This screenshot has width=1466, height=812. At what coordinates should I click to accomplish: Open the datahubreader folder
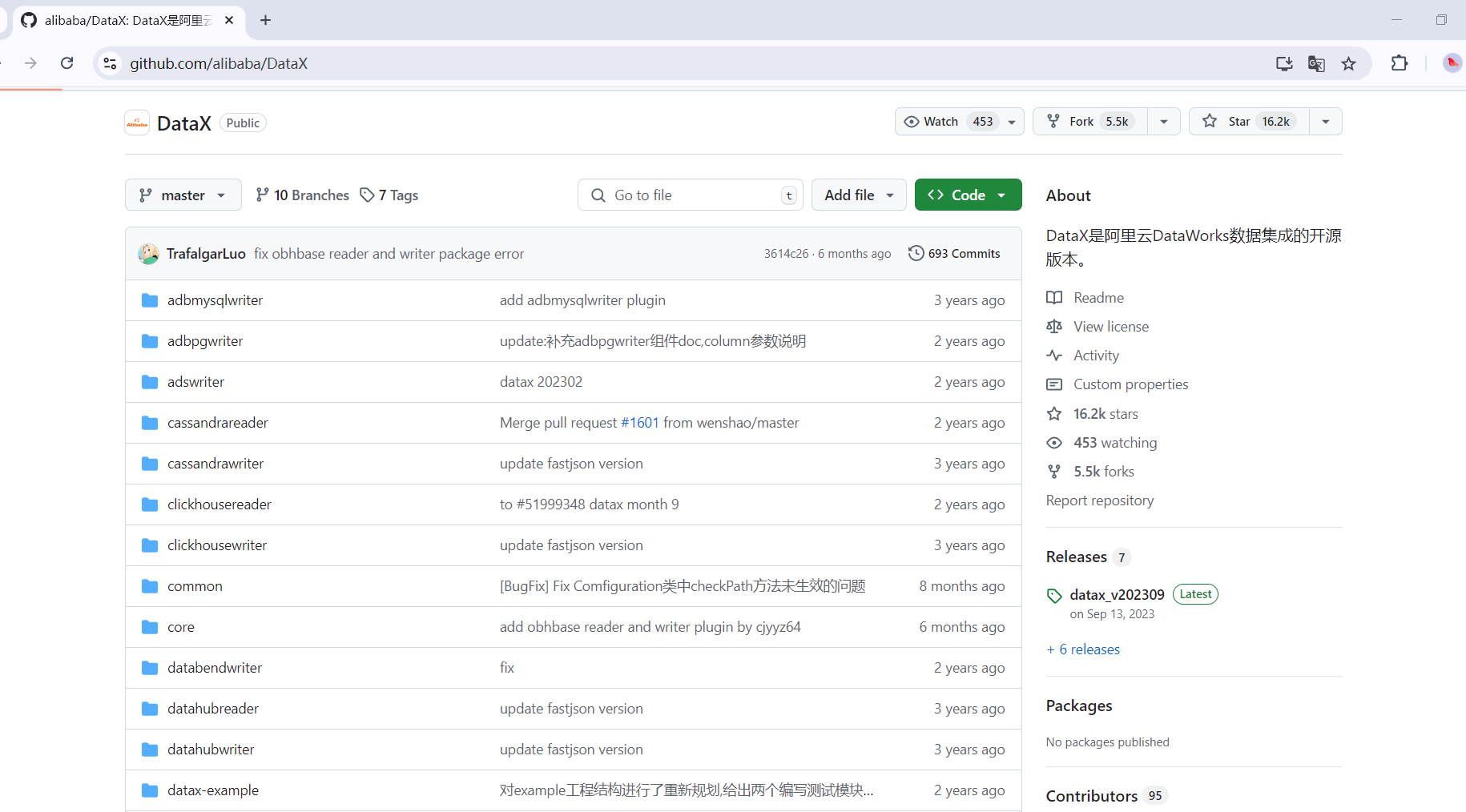click(213, 709)
